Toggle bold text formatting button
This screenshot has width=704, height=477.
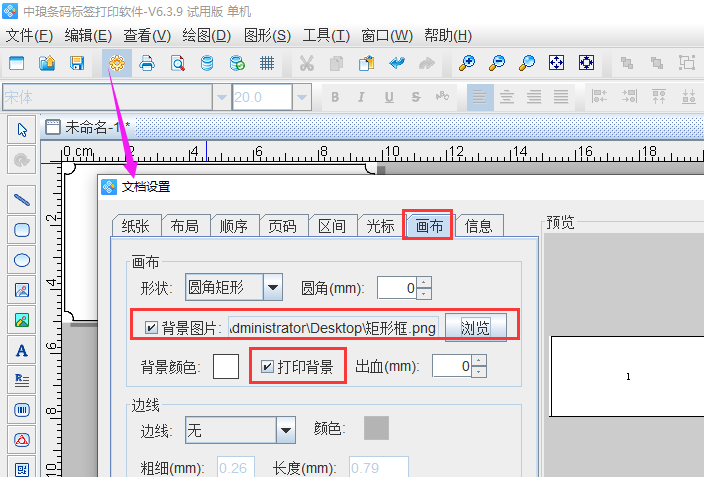(335, 97)
